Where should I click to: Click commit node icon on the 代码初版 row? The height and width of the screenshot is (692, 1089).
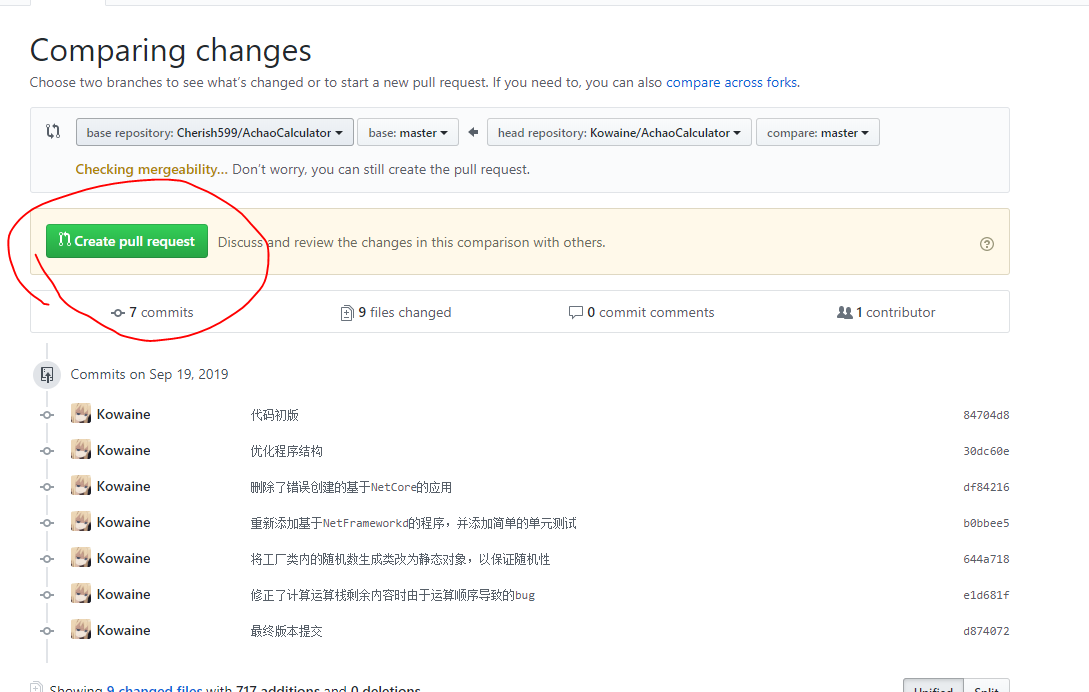tap(47, 415)
